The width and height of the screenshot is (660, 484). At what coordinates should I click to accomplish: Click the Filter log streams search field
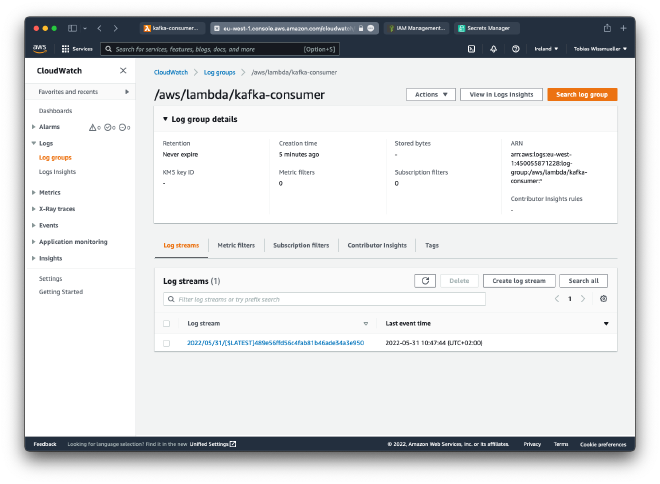(x=324, y=299)
